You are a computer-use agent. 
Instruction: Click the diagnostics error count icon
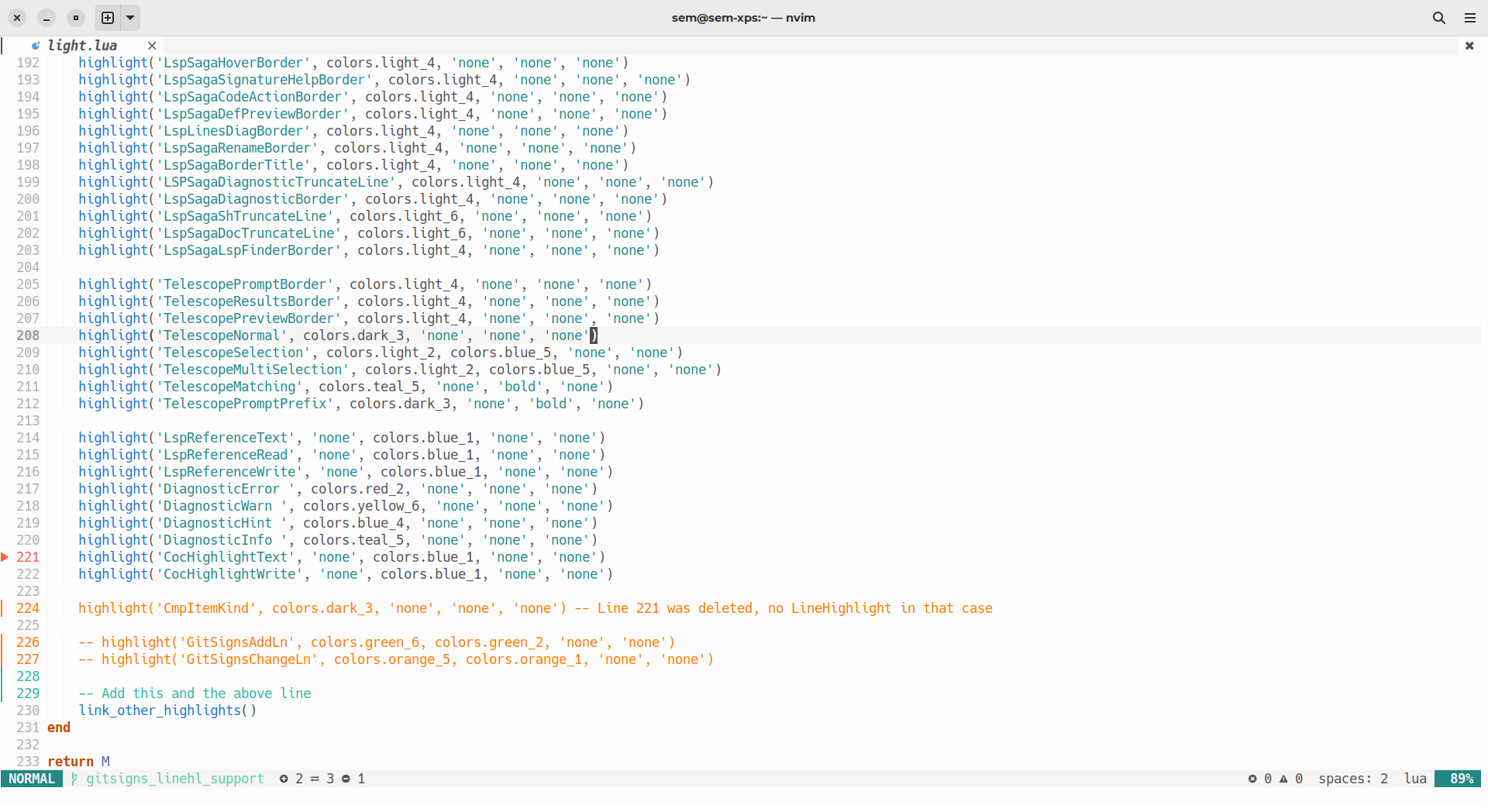tap(1252, 779)
